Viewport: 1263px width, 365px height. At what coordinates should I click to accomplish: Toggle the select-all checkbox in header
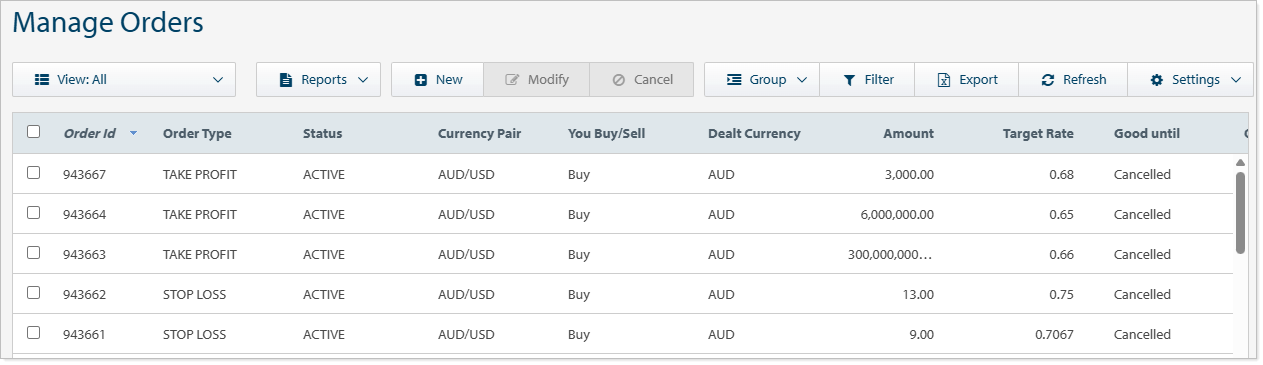tap(34, 132)
